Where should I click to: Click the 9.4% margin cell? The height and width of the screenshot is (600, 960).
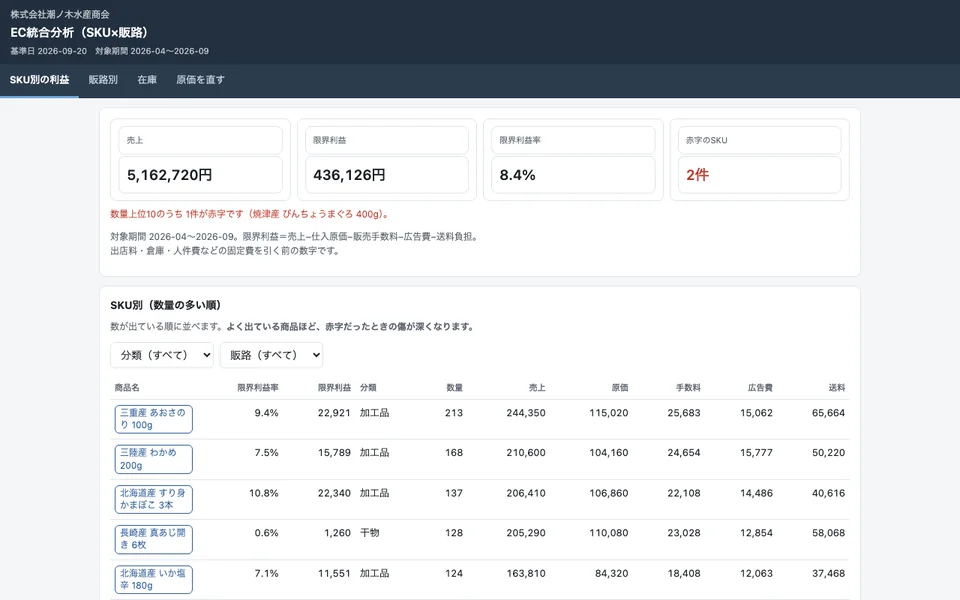pyautogui.click(x=266, y=413)
